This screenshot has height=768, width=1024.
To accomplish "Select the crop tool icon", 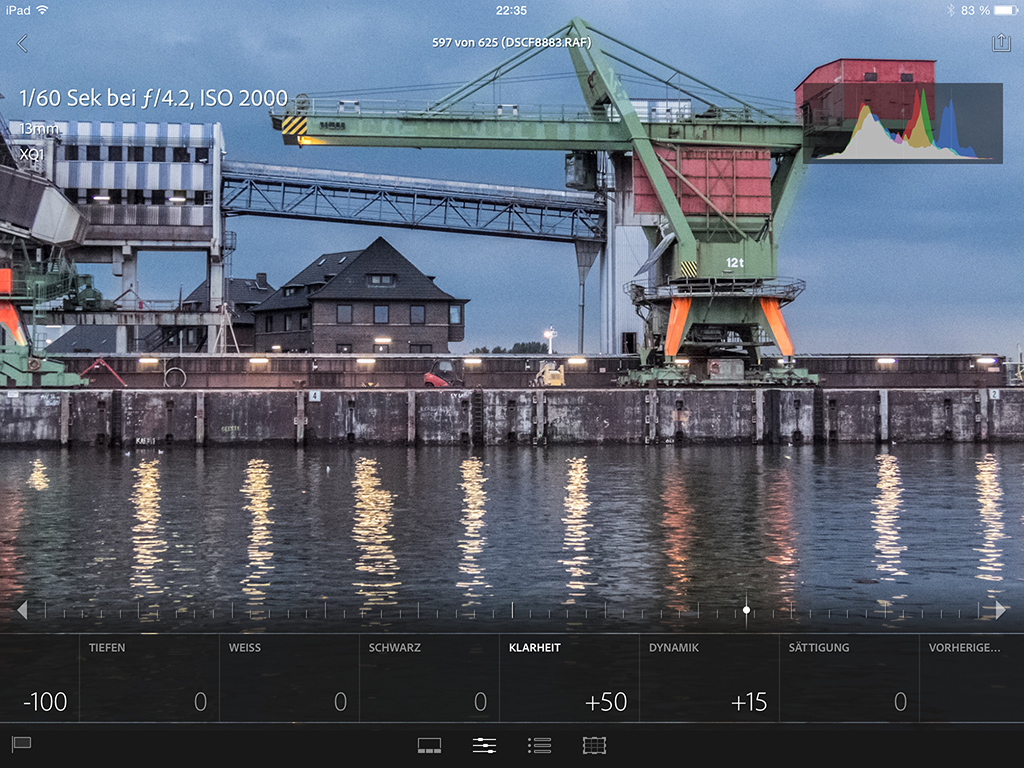I will click(x=594, y=745).
